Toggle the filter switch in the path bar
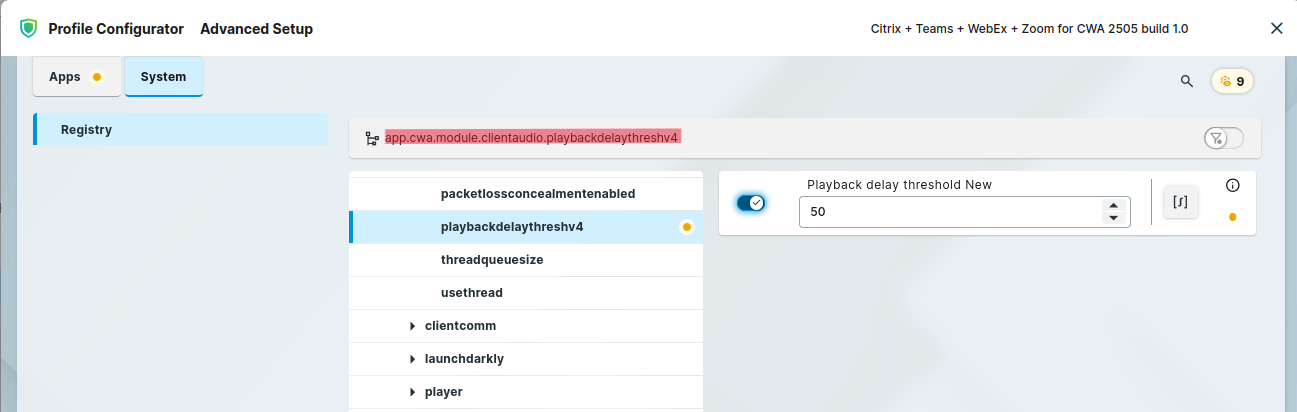Viewport: 1297px width, 412px height. [1224, 138]
